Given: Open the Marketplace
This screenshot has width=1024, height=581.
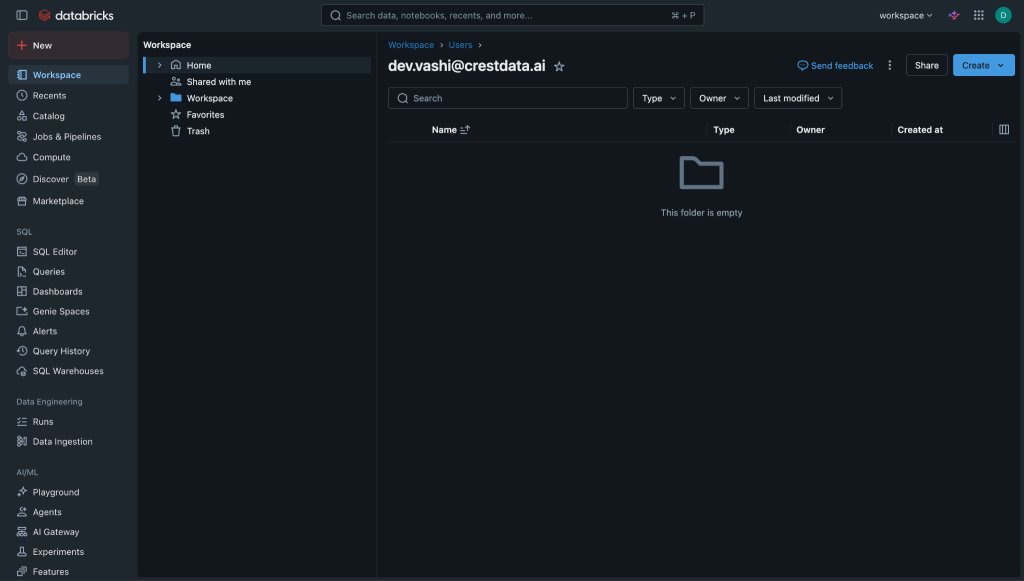Looking at the screenshot, I should [x=68, y=201].
